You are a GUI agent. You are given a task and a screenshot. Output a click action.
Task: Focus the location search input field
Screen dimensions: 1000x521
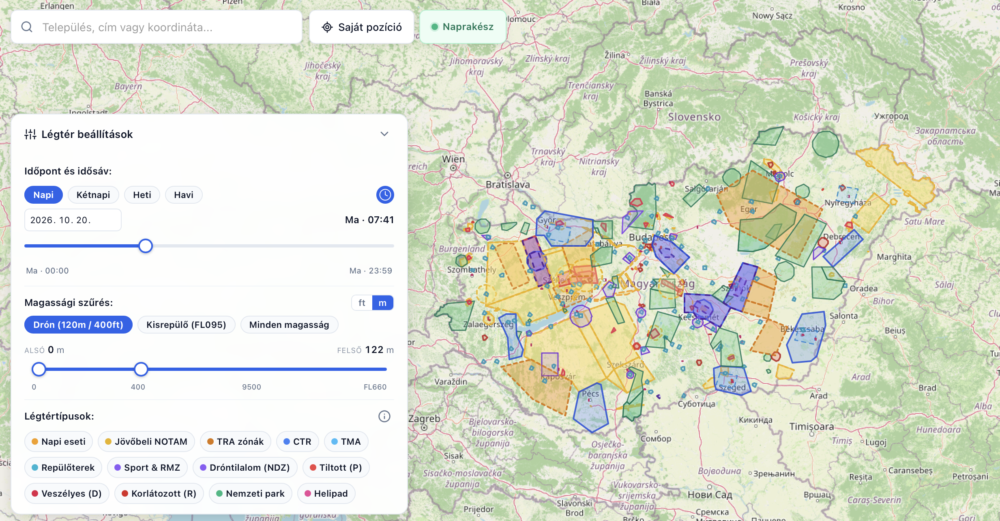(x=156, y=27)
